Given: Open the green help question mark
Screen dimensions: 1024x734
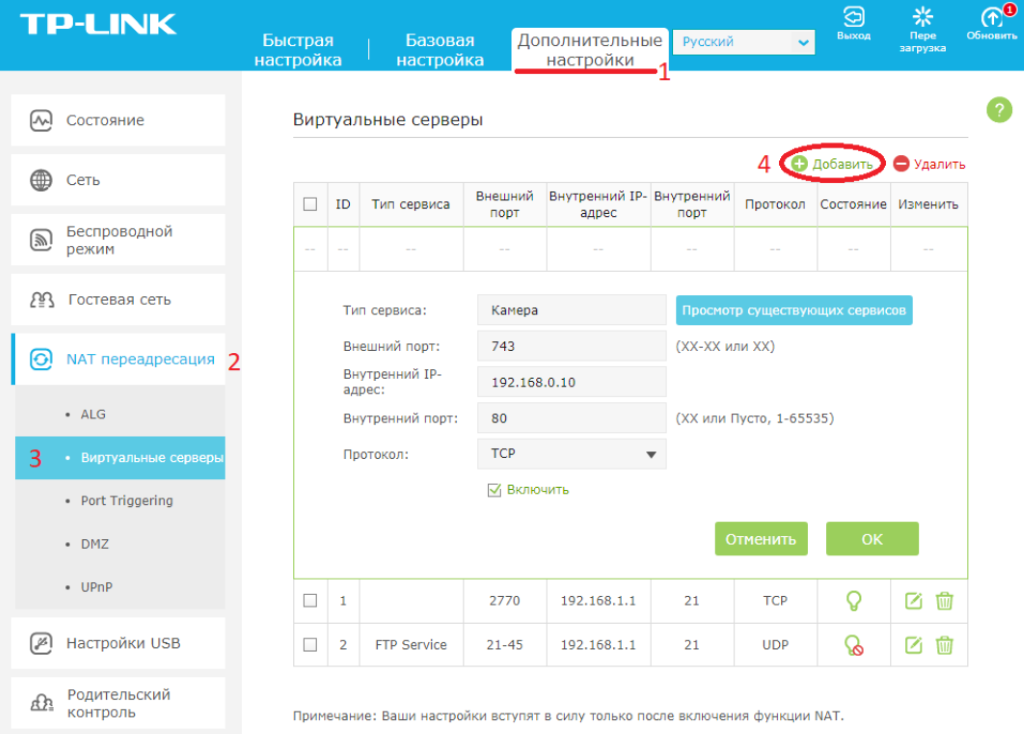Looking at the screenshot, I should (x=999, y=110).
